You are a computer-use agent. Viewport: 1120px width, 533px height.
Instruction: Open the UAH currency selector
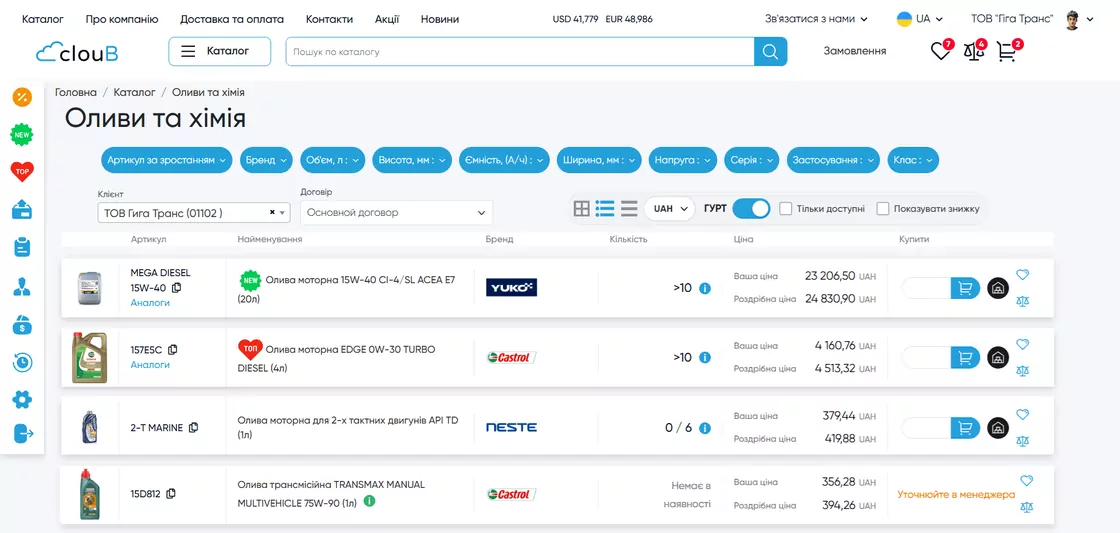pos(669,209)
